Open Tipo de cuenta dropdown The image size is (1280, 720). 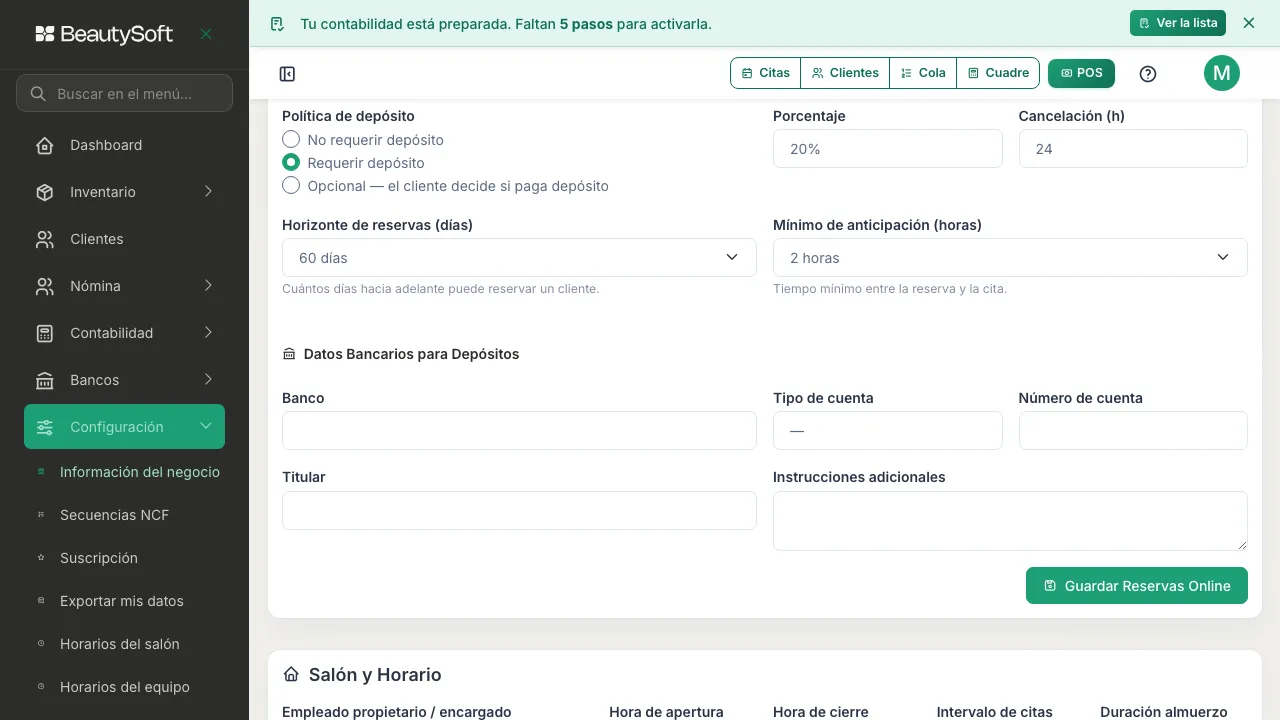click(x=888, y=431)
